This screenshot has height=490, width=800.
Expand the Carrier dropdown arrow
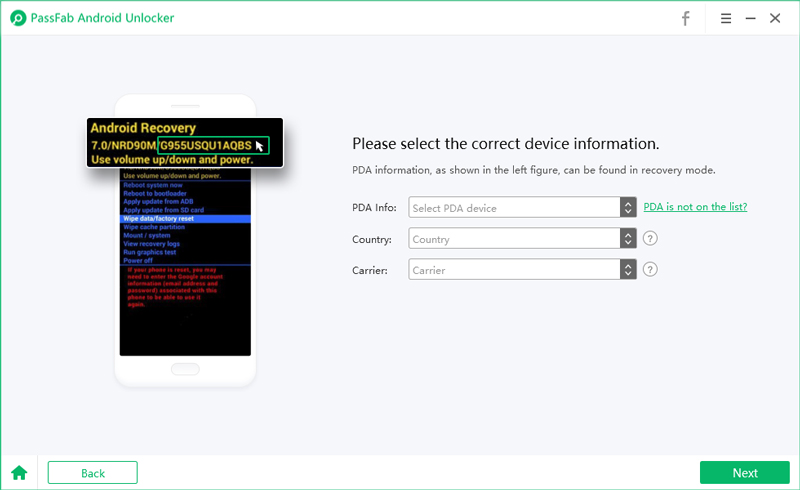[x=628, y=270]
